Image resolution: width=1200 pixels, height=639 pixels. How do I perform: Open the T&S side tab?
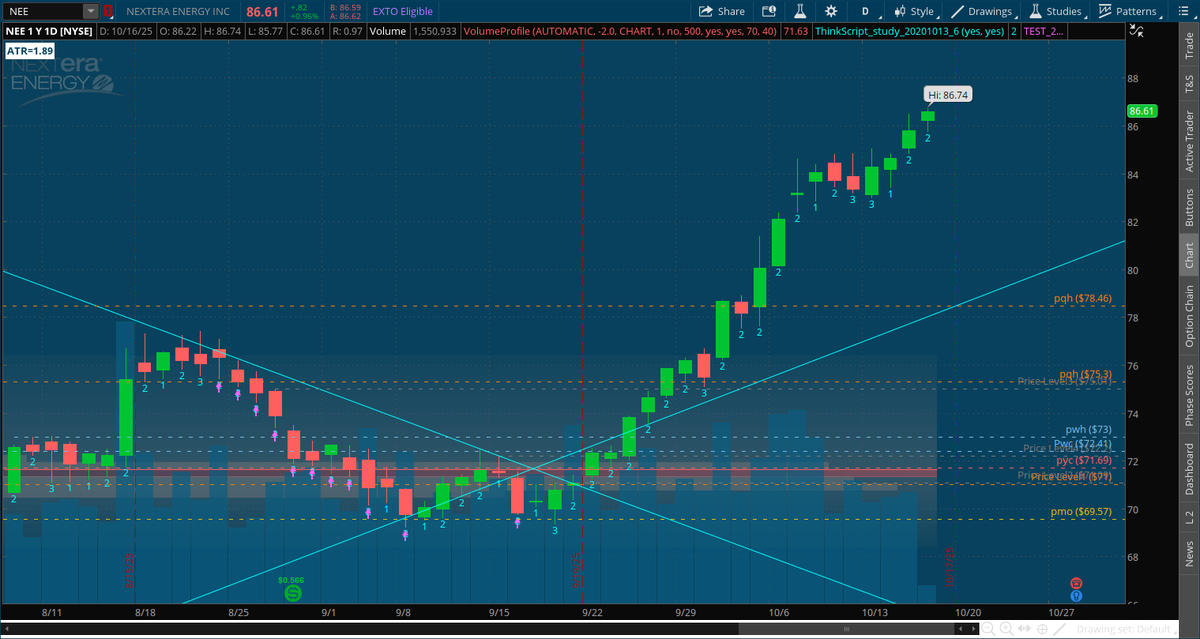point(1188,86)
